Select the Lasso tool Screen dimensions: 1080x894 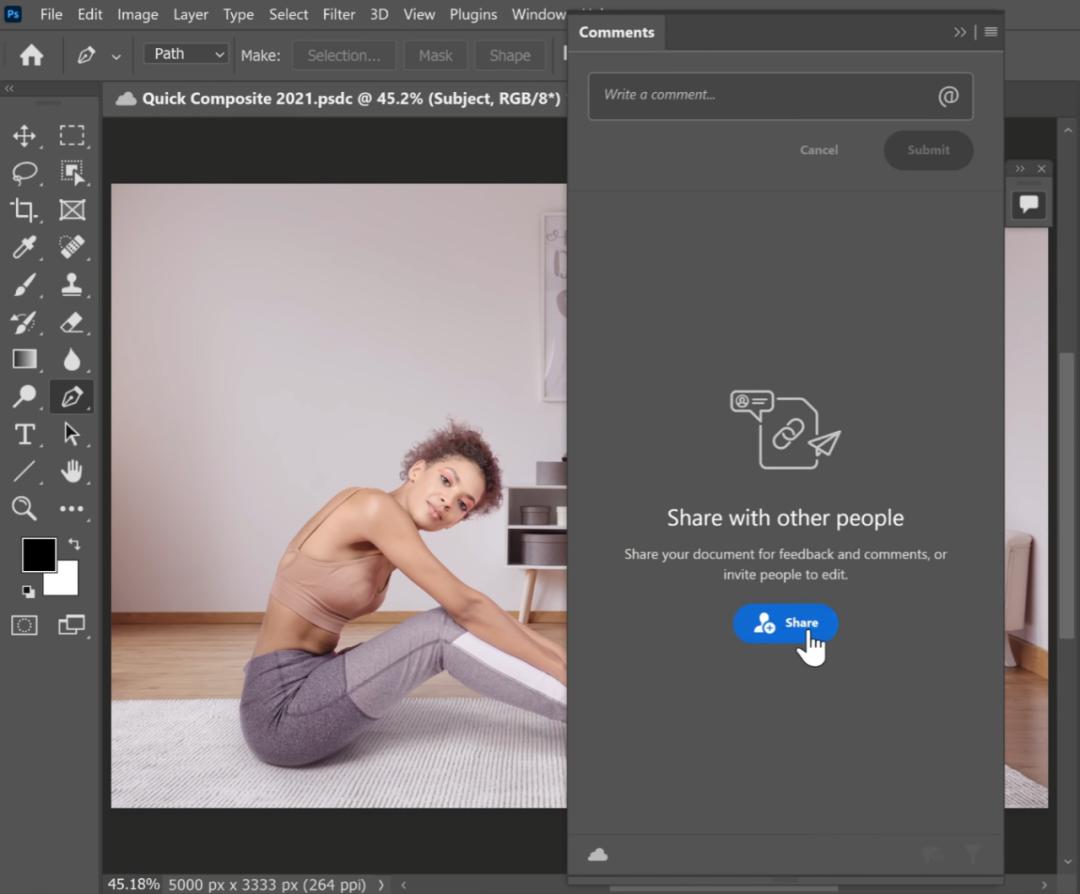pyautogui.click(x=24, y=173)
